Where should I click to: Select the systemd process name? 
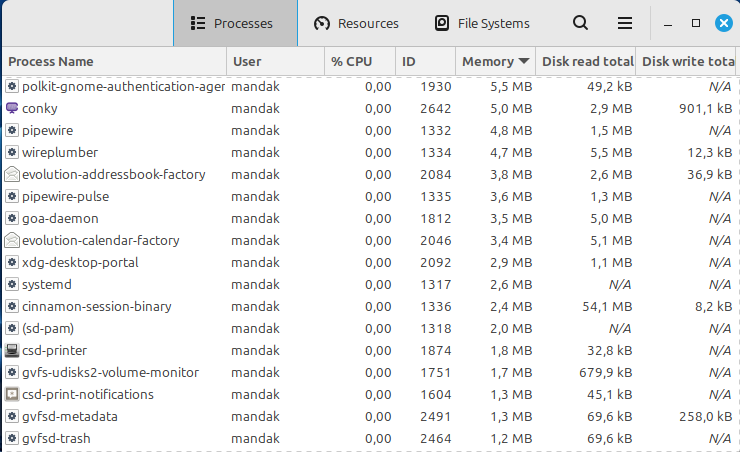[47, 285]
